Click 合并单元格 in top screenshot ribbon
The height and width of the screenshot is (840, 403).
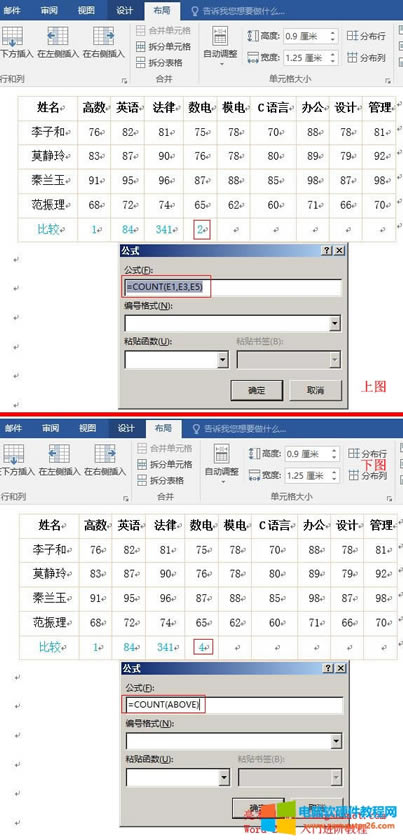point(163,31)
